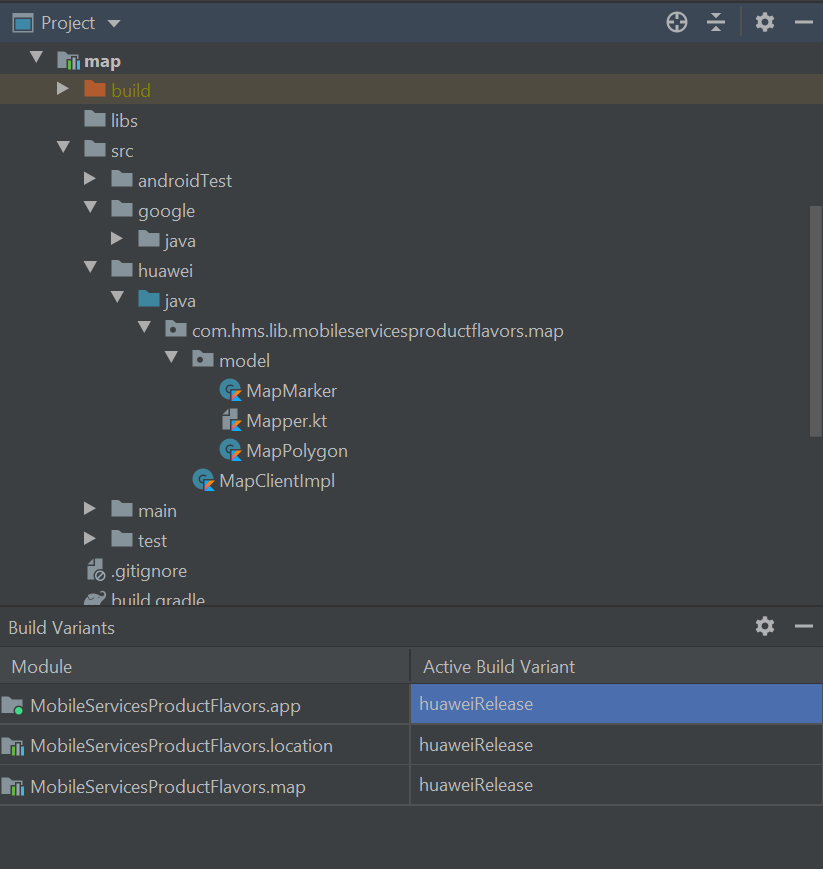Collapse the java folder under huawei
The image size is (823, 869).
click(x=118, y=297)
